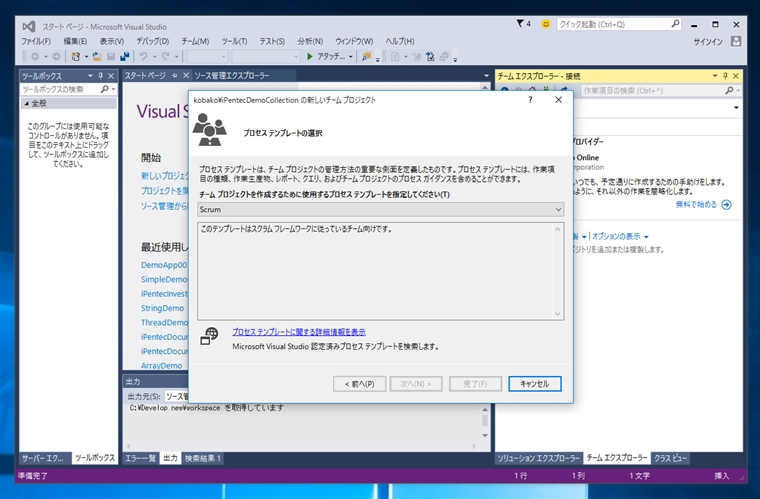This screenshot has width=760, height=499.
Task: Open the デバッグ(D) menu
Action: click(x=152, y=41)
